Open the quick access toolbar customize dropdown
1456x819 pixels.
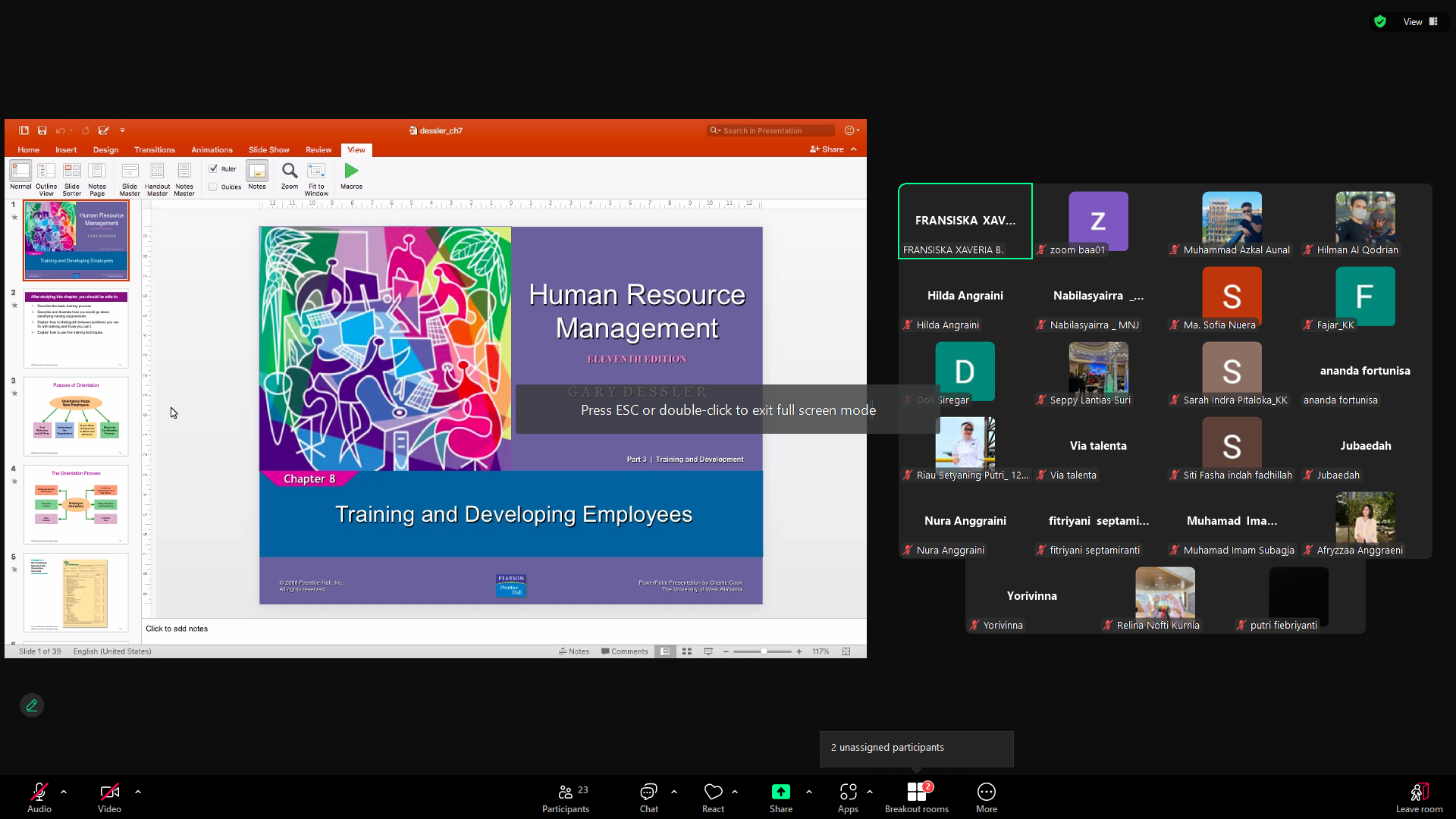click(123, 130)
